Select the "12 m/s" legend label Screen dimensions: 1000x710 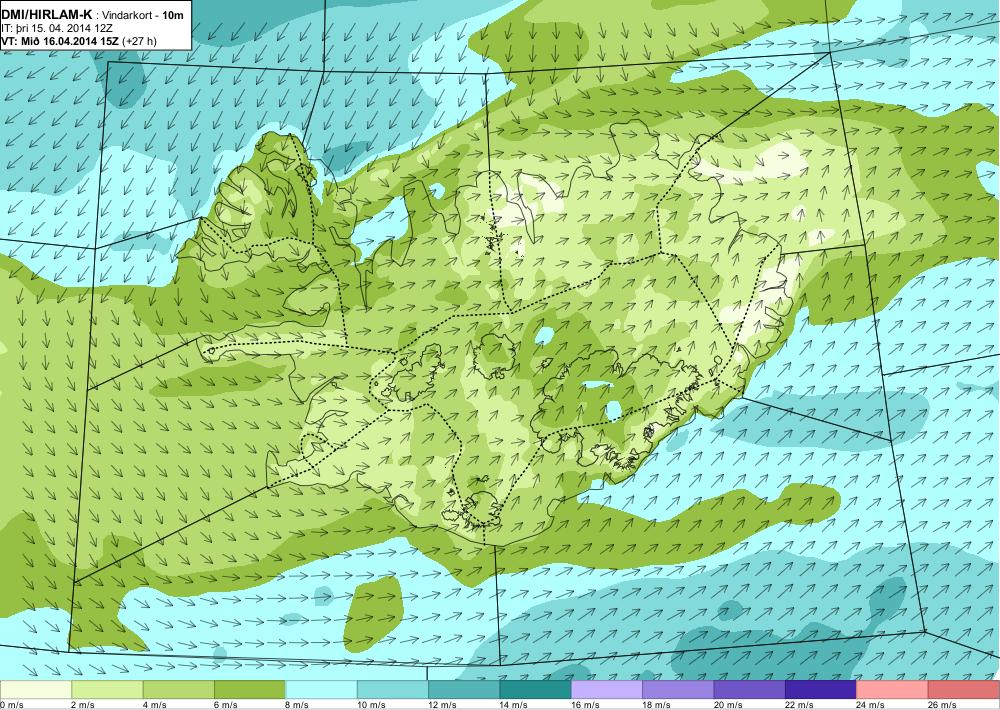pyautogui.click(x=443, y=705)
